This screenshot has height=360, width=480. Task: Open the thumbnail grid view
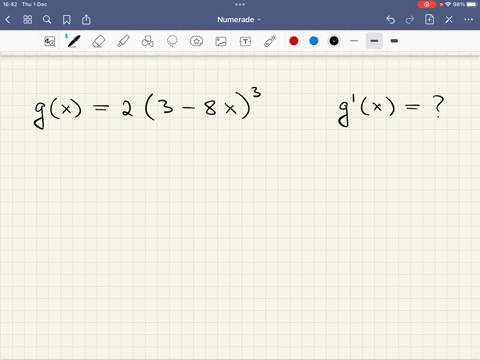(28, 20)
